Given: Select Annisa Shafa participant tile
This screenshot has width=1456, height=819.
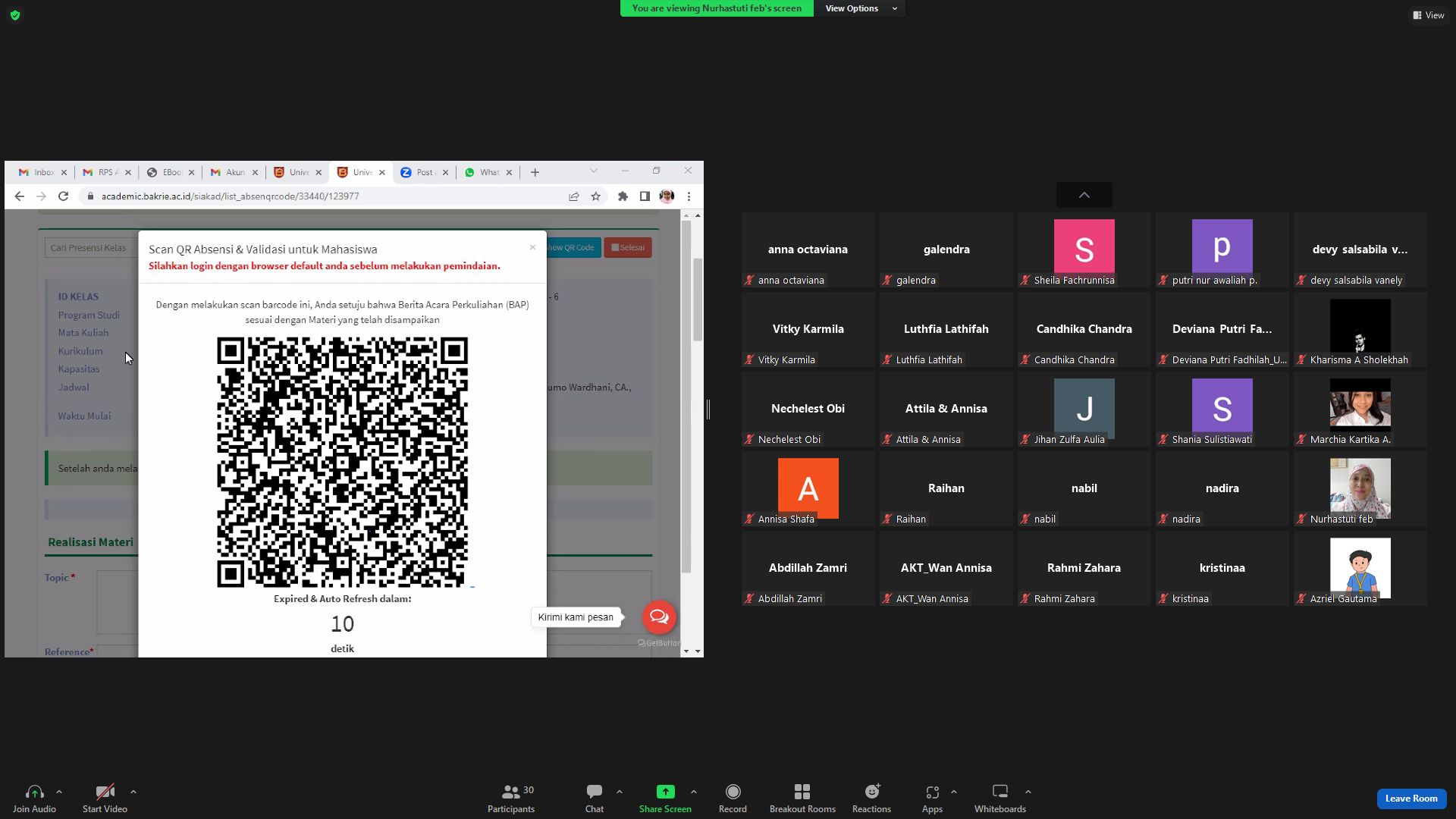Looking at the screenshot, I should (x=808, y=488).
